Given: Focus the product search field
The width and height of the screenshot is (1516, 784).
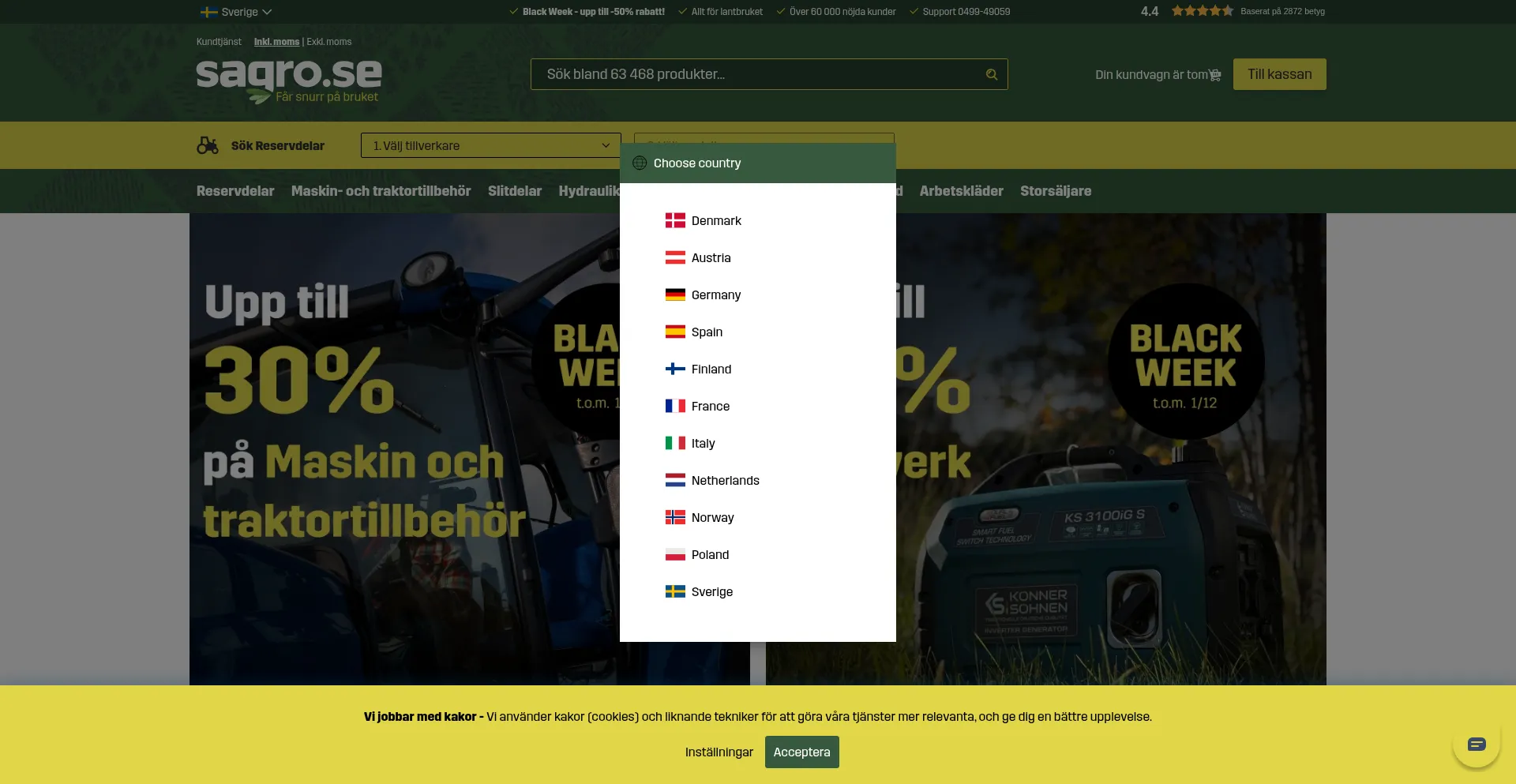Looking at the screenshot, I should click(x=758, y=74).
